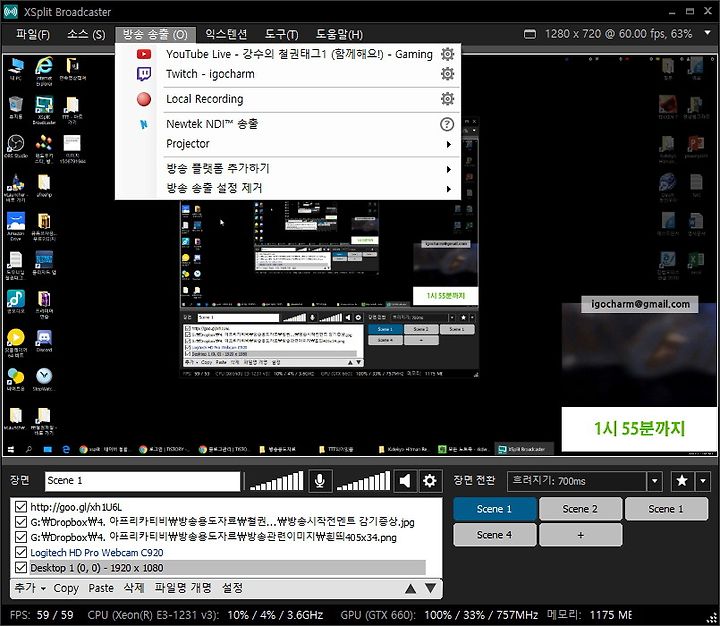The height and width of the screenshot is (626, 720).
Task: Open the resolution dropdown arrow at top right
Action: (x=707, y=33)
